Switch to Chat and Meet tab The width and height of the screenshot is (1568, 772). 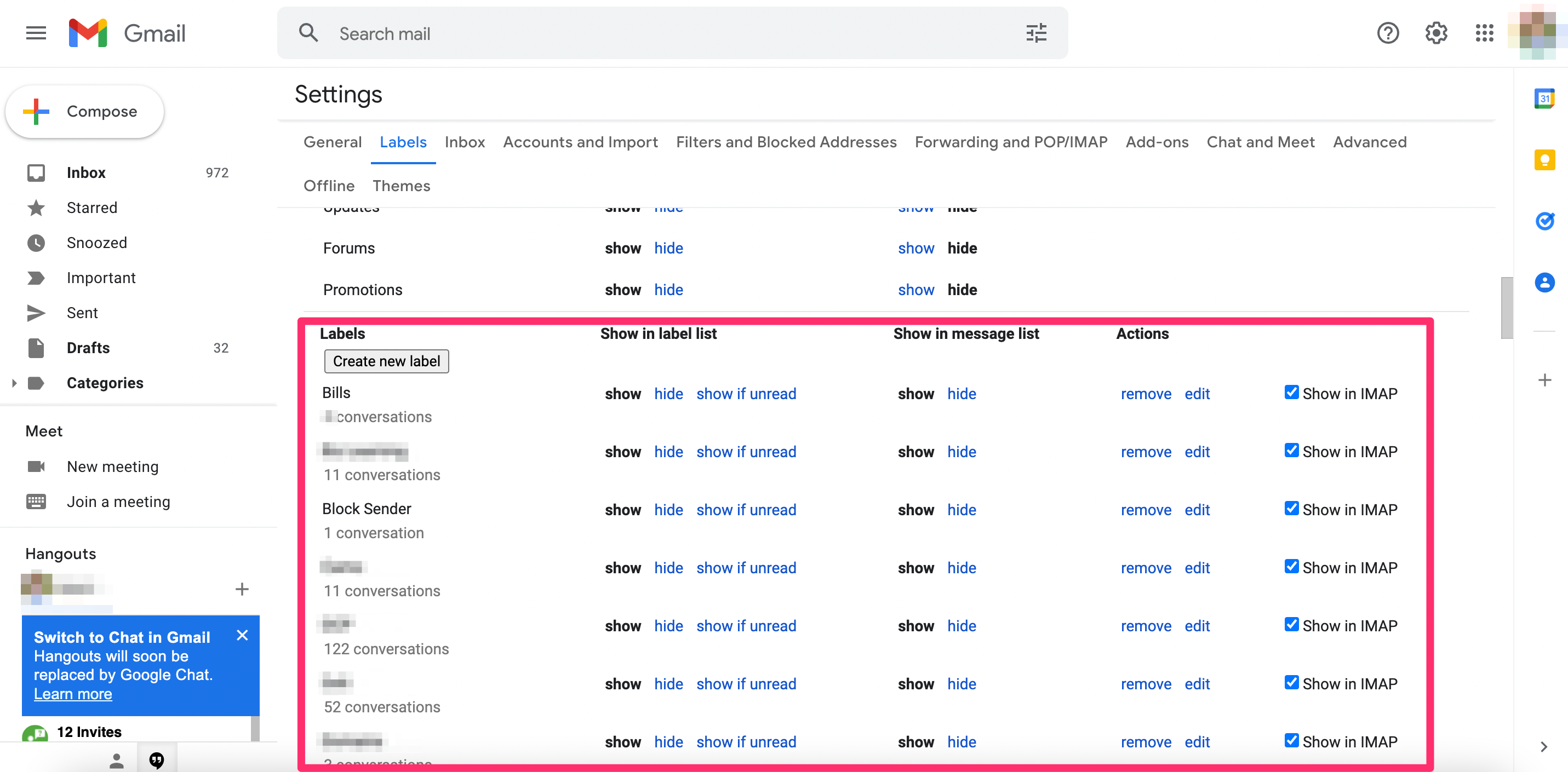click(1260, 142)
